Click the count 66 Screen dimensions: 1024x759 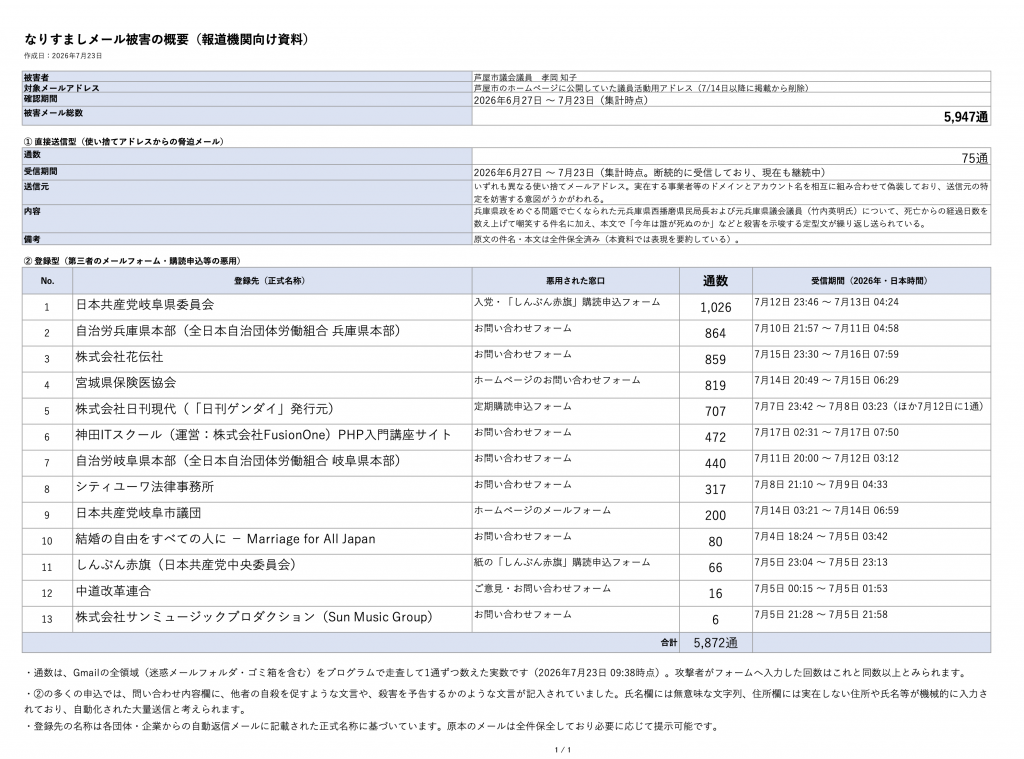click(715, 568)
